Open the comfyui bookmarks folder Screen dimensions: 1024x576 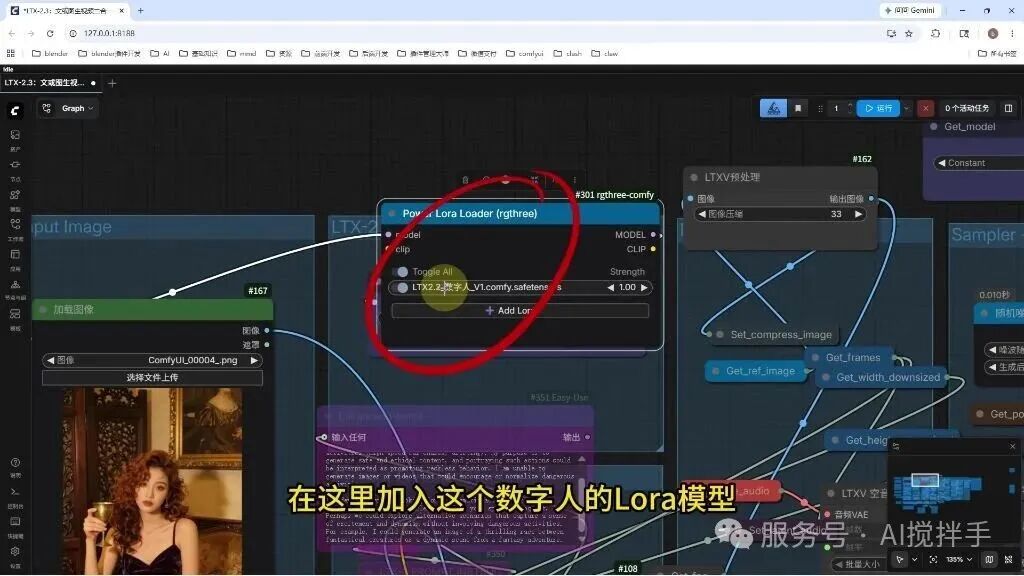[x=524, y=54]
